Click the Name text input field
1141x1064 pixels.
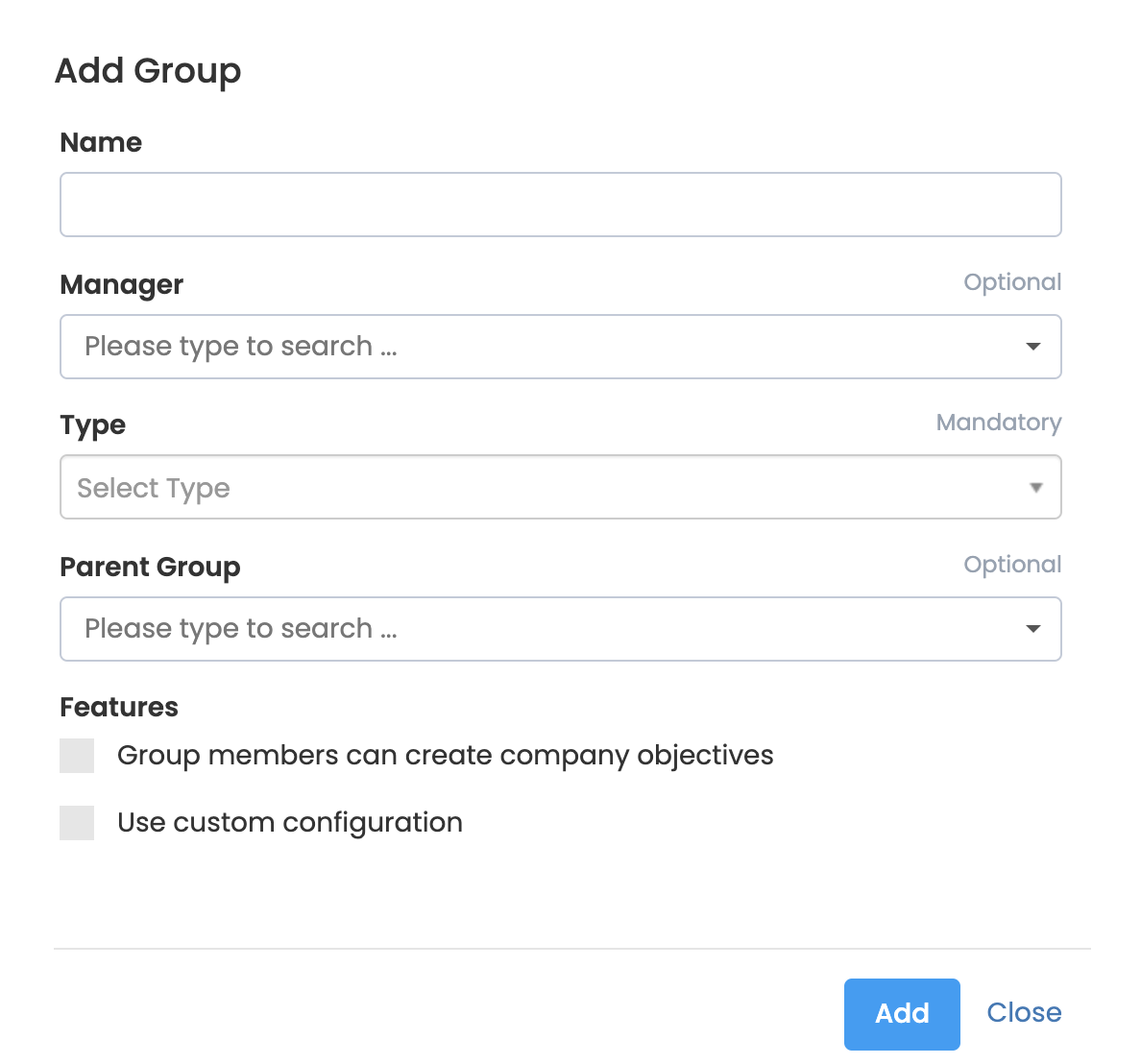tap(560, 205)
